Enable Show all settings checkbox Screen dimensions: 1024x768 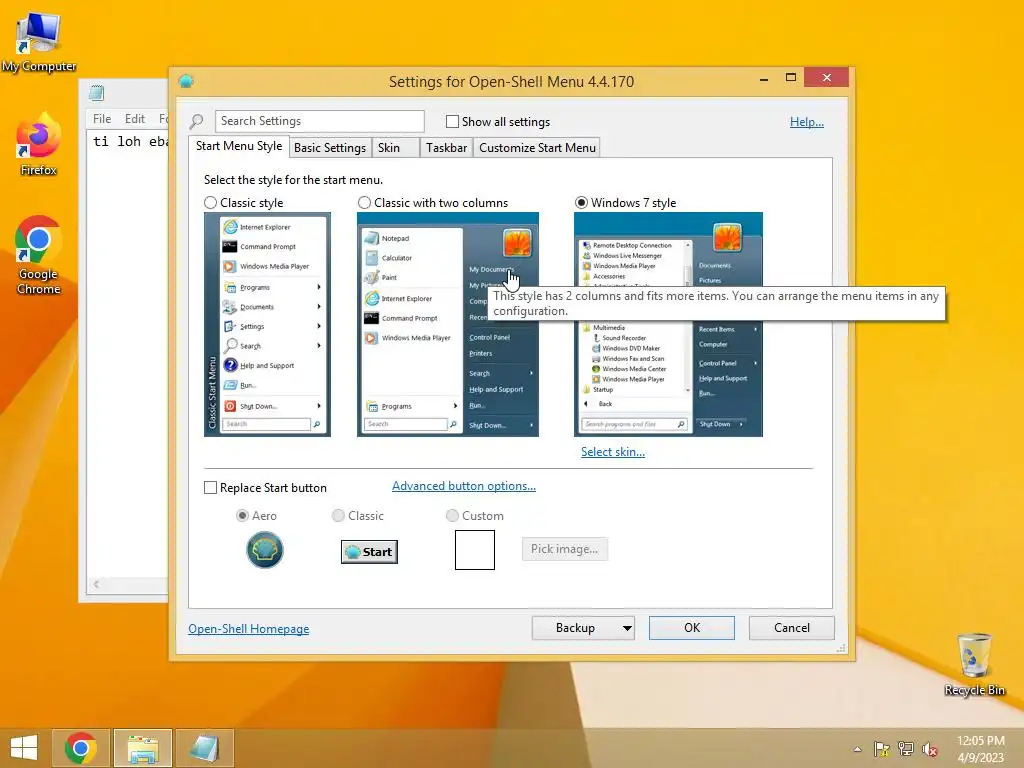pos(452,121)
